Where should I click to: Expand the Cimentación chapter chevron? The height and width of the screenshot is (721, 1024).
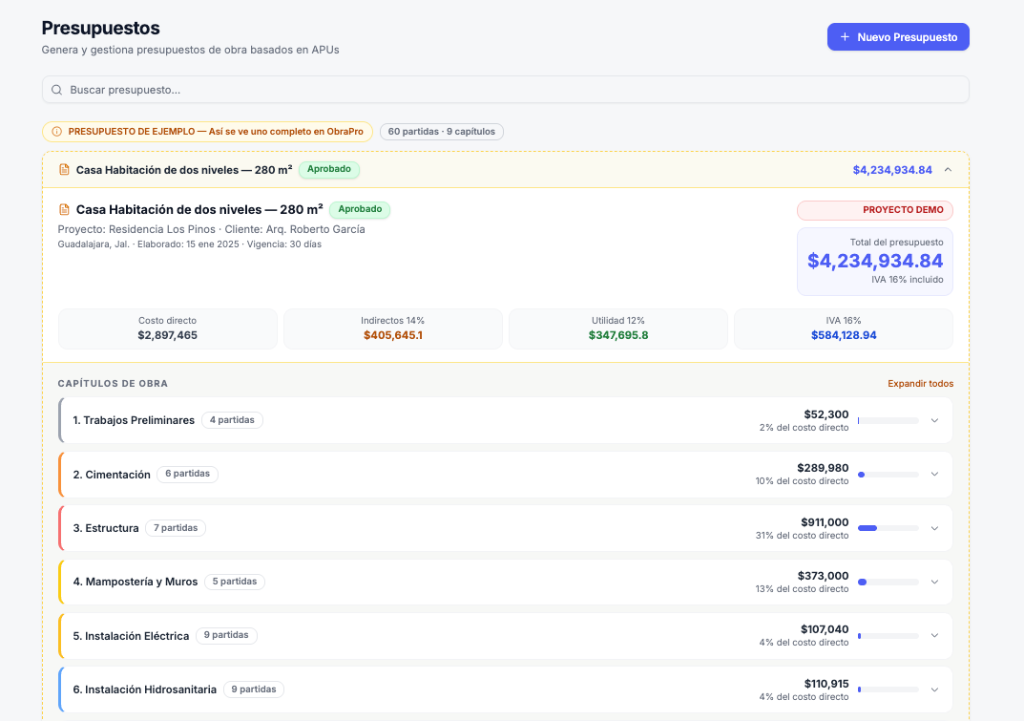click(935, 474)
